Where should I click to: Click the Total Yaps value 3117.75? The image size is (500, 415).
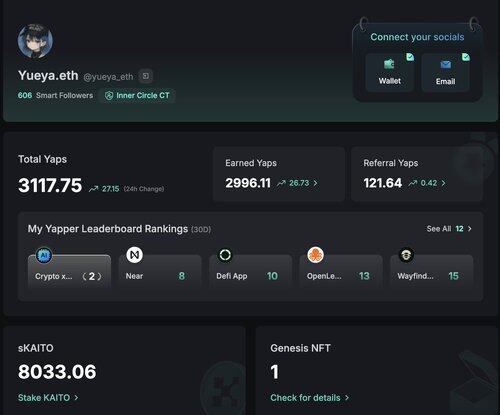tap(50, 185)
